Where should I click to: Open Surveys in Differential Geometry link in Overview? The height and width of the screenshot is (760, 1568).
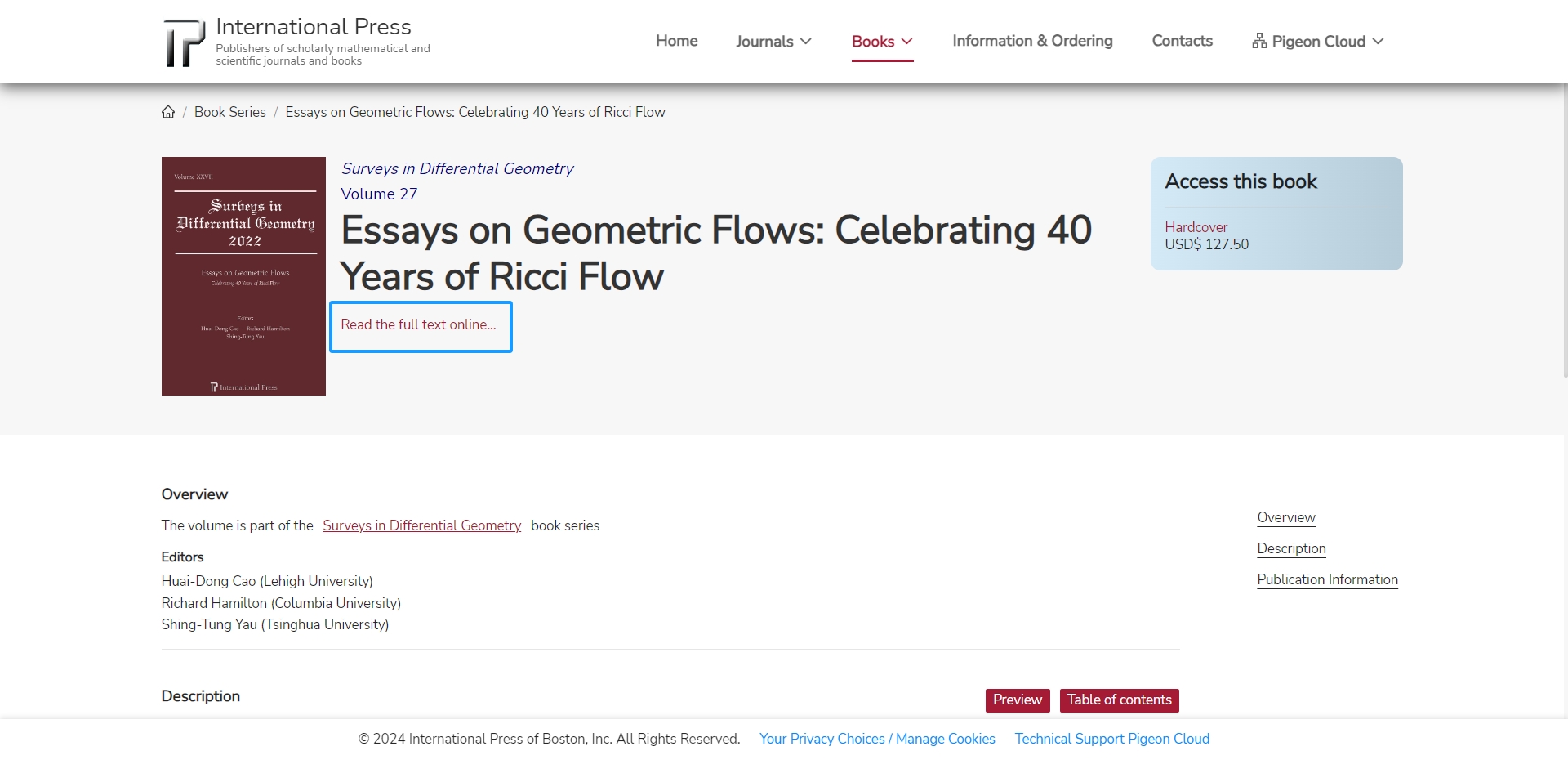point(421,525)
